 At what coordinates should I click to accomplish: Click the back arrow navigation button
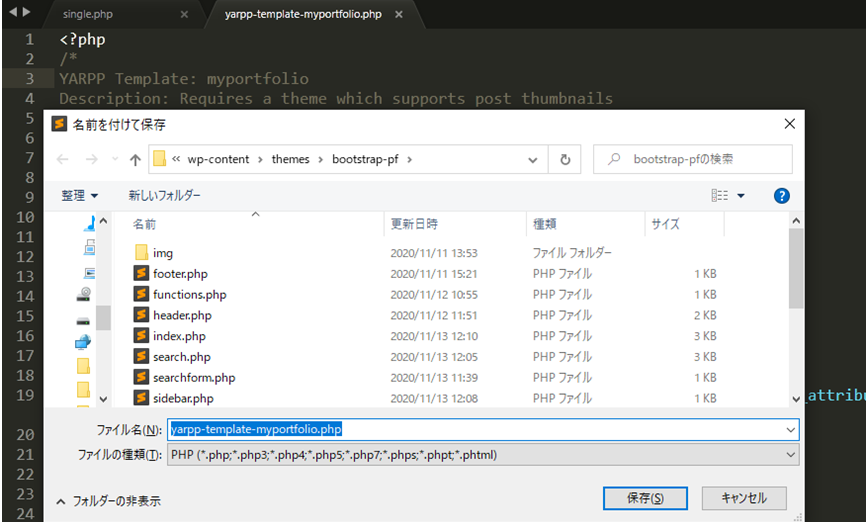pyautogui.click(x=63, y=159)
